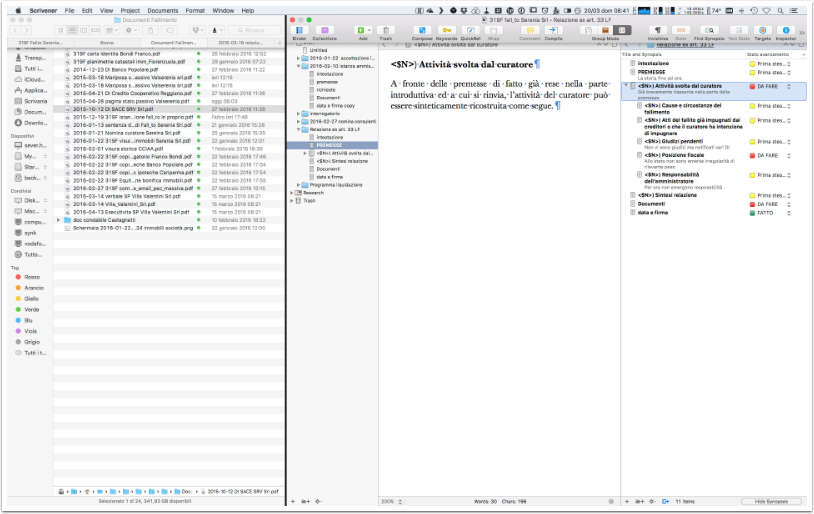Image resolution: width=814 pixels, height=514 pixels.
Task: Go forward in Finder window
Action: (26, 31)
